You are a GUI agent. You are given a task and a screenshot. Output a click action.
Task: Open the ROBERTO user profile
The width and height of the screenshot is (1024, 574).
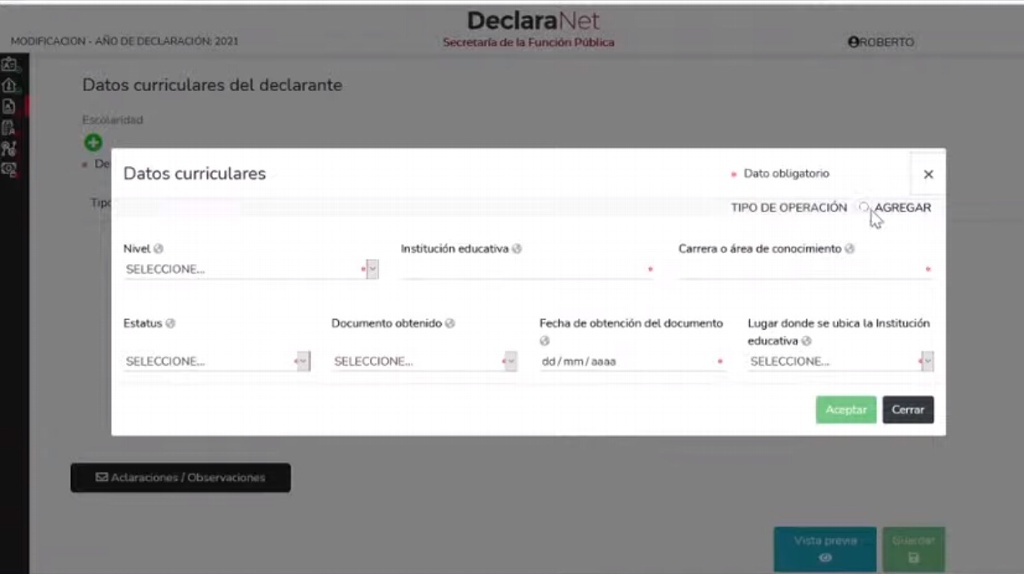pyautogui.click(x=881, y=42)
